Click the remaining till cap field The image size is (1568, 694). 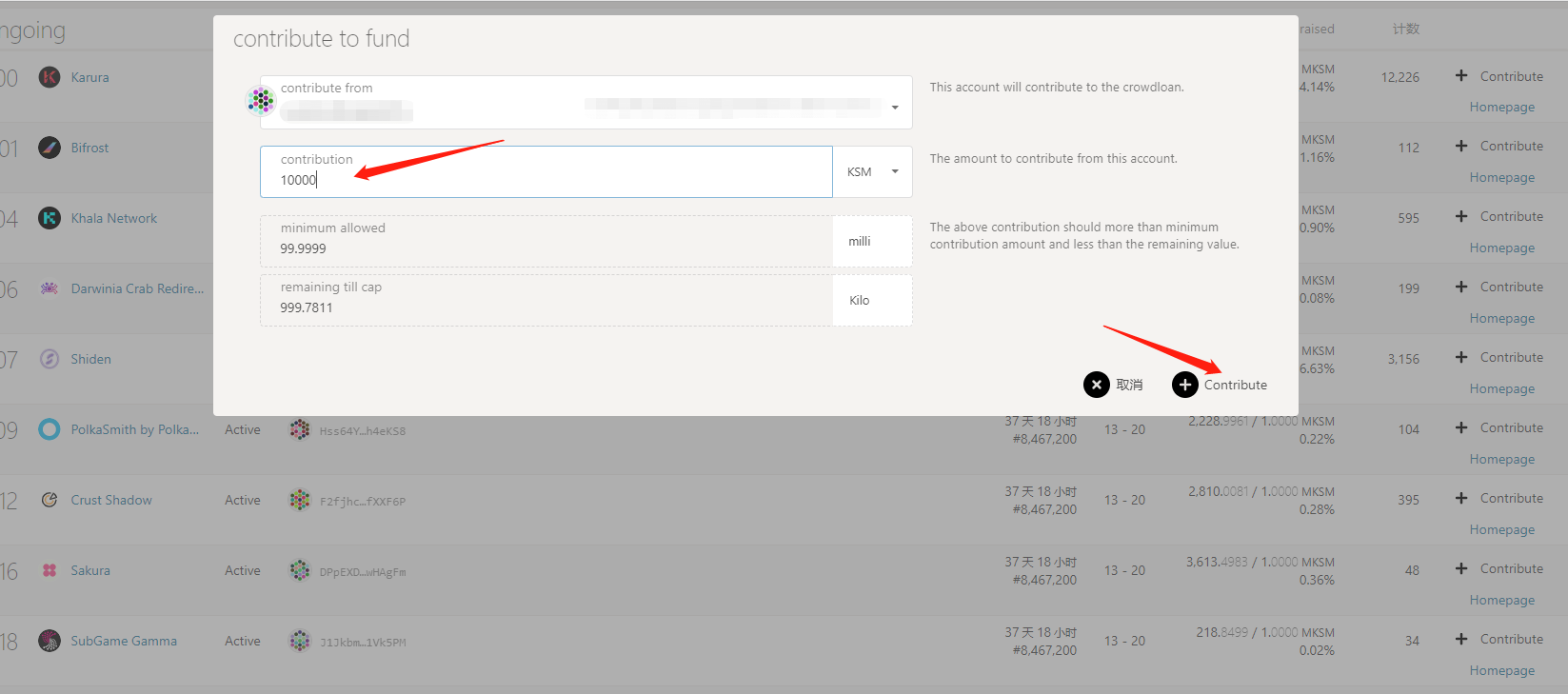click(546, 300)
